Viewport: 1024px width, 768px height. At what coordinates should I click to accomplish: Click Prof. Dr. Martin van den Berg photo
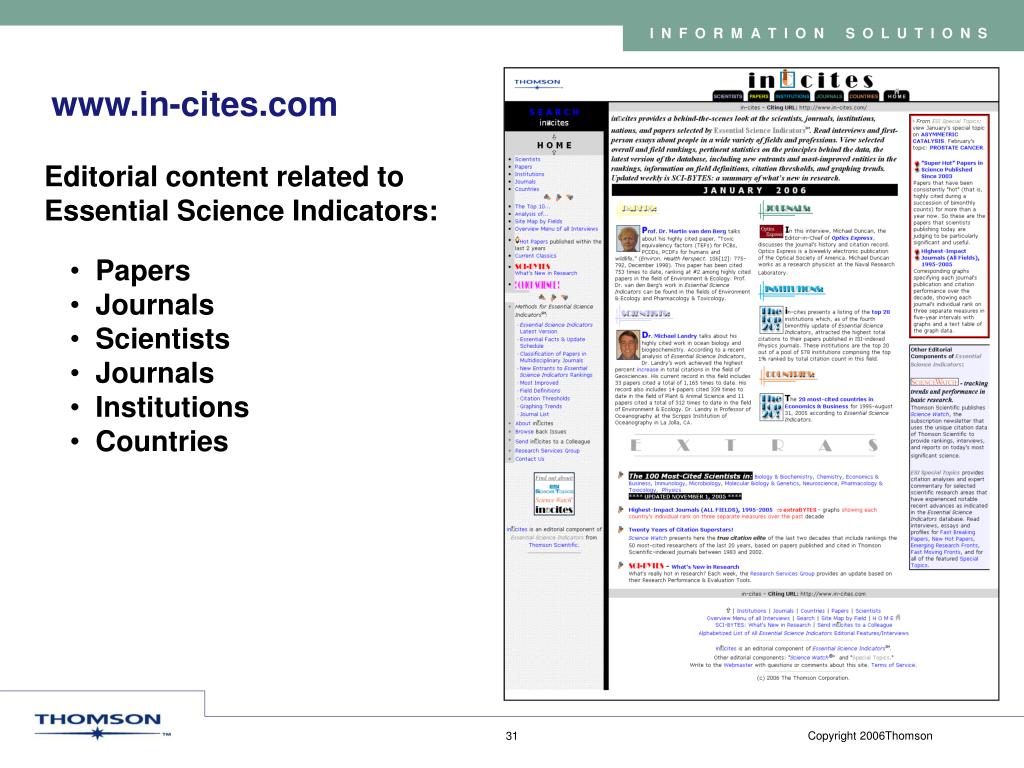pyautogui.click(x=628, y=238)
